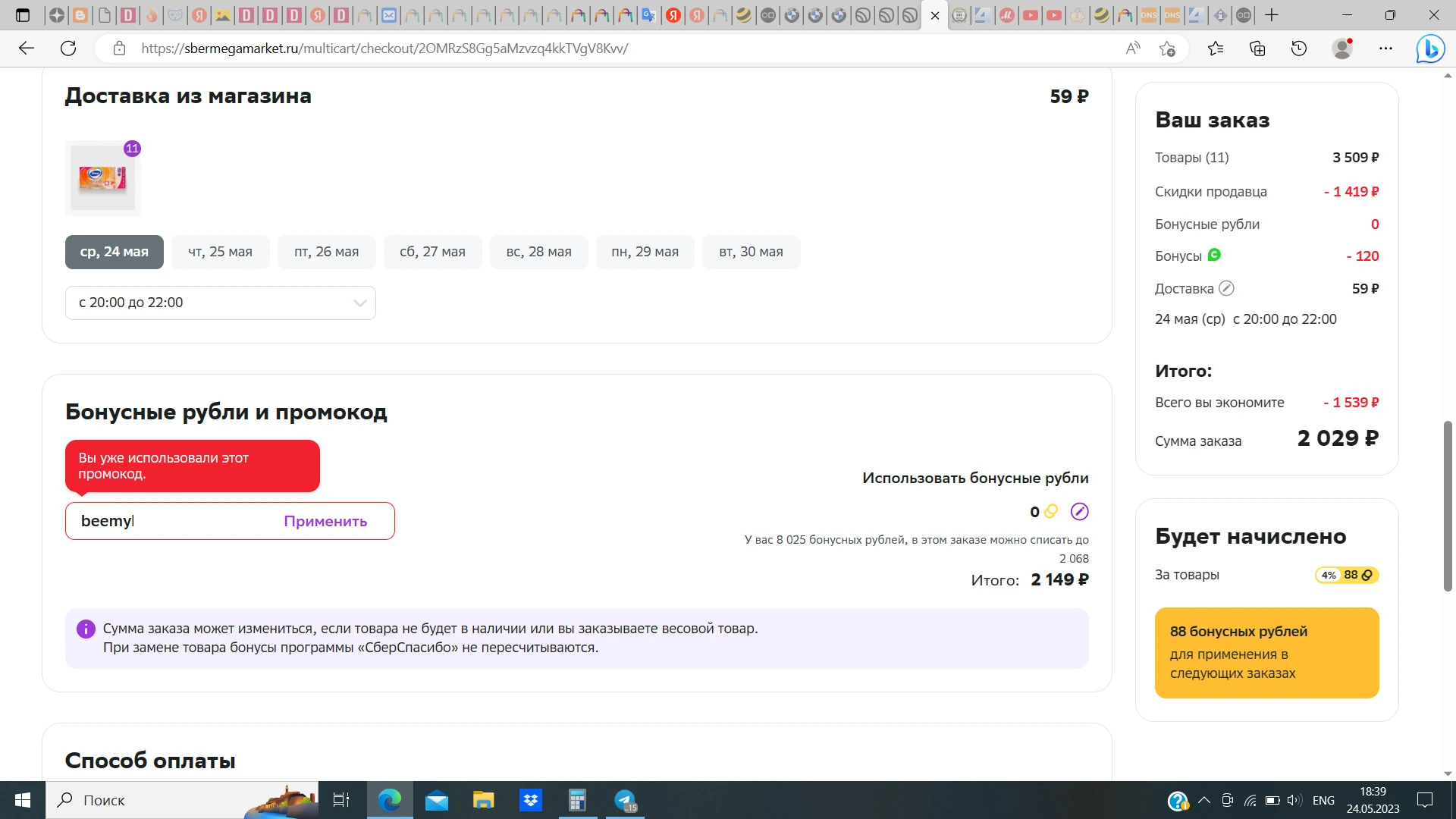
Task: Select delivery date вс, 28 мая
Action: click(x=539, y=252)
